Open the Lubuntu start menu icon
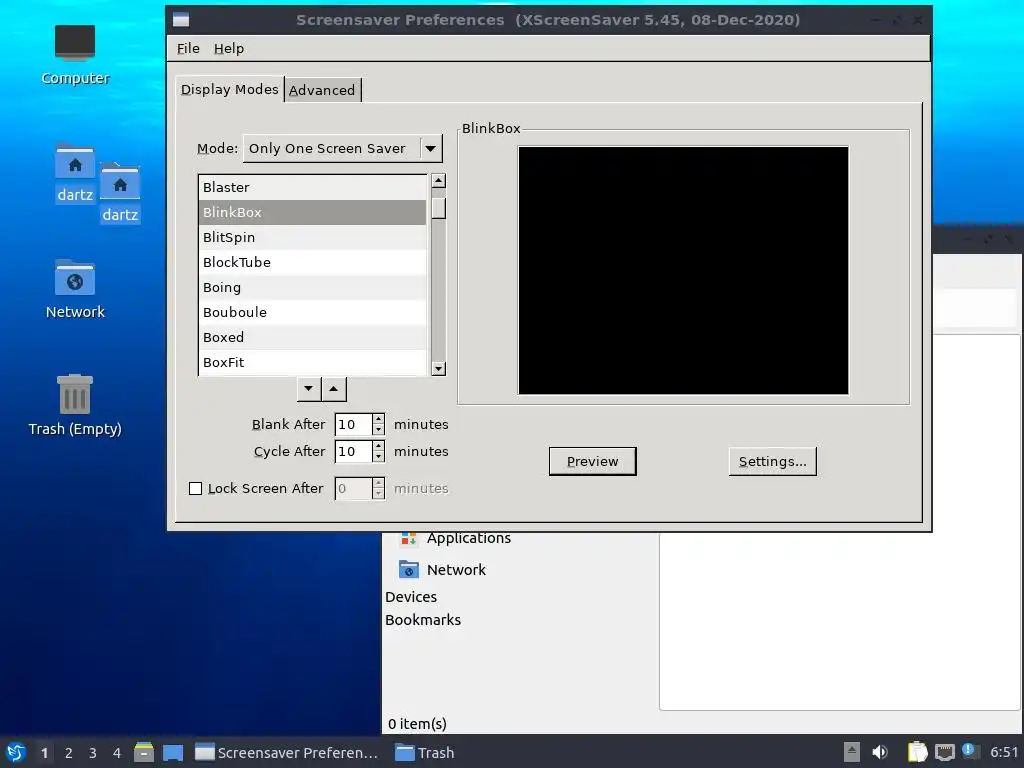This screenshot has height=768, width=1024. (16, 752)
